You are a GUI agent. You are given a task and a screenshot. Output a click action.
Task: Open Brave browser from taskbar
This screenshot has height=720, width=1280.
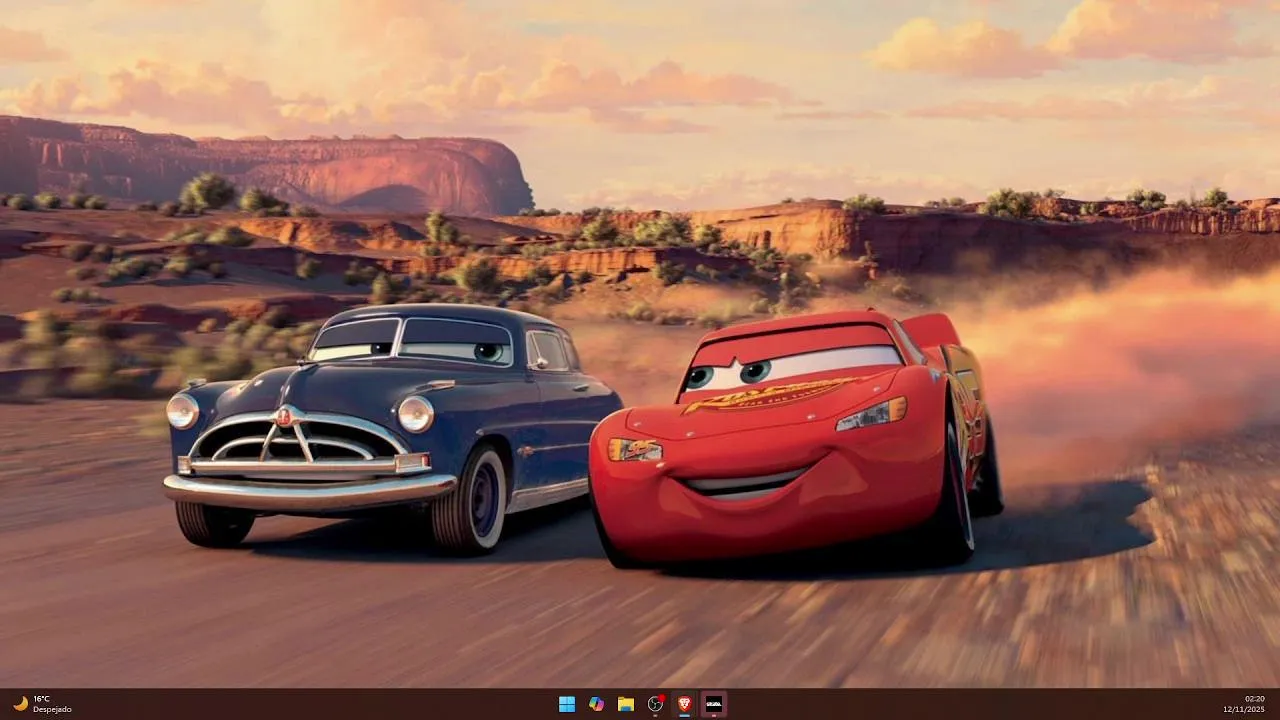[x=684, y=704]
